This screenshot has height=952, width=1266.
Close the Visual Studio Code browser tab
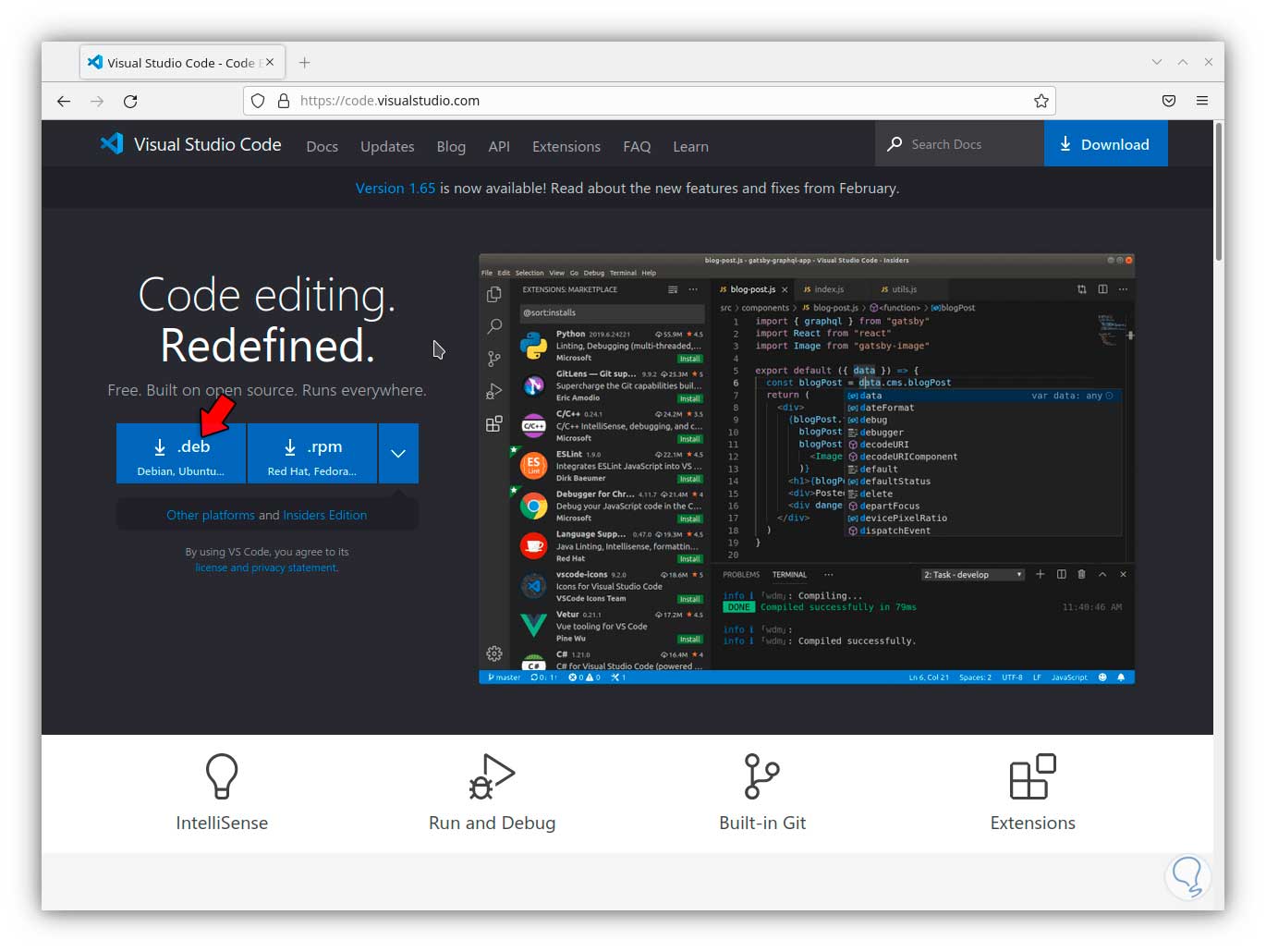coord(270,62)
